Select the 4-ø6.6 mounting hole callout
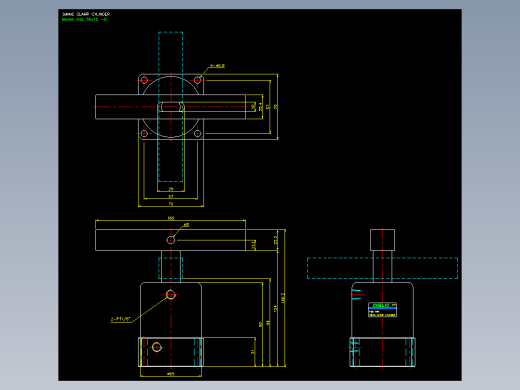Viewport: 520px width, 390px height. click(217, 66)
